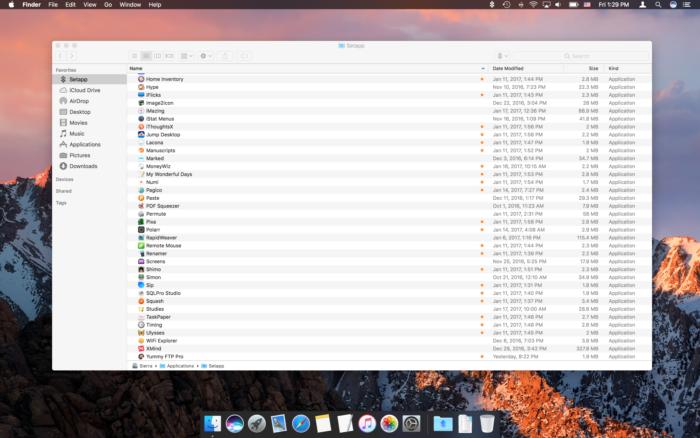Switch Finder to list view
Screen dimensions: 700x438
pyautogui.click(x=146, y=56)
